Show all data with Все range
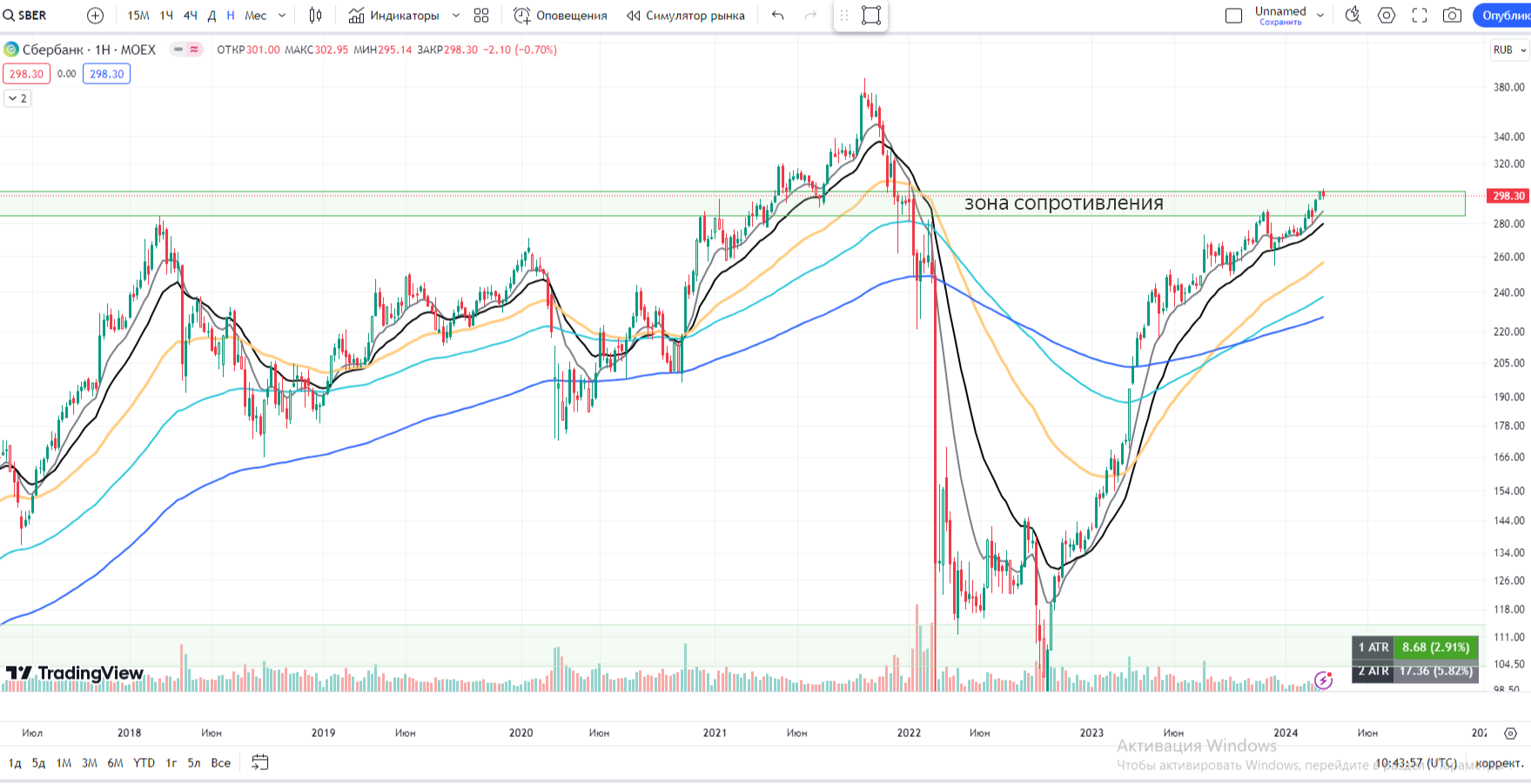 [221, 763]
